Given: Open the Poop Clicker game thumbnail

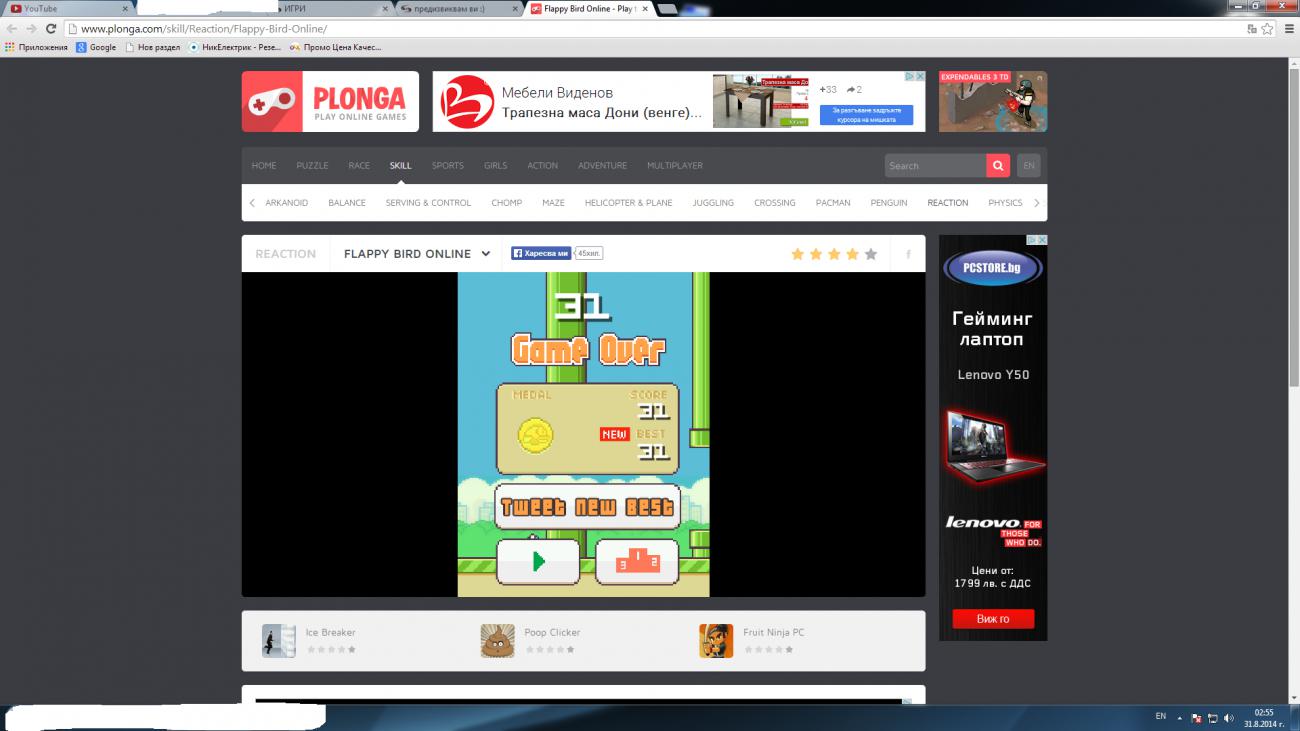Looking at the screenshot, I should tap(498, 641).
